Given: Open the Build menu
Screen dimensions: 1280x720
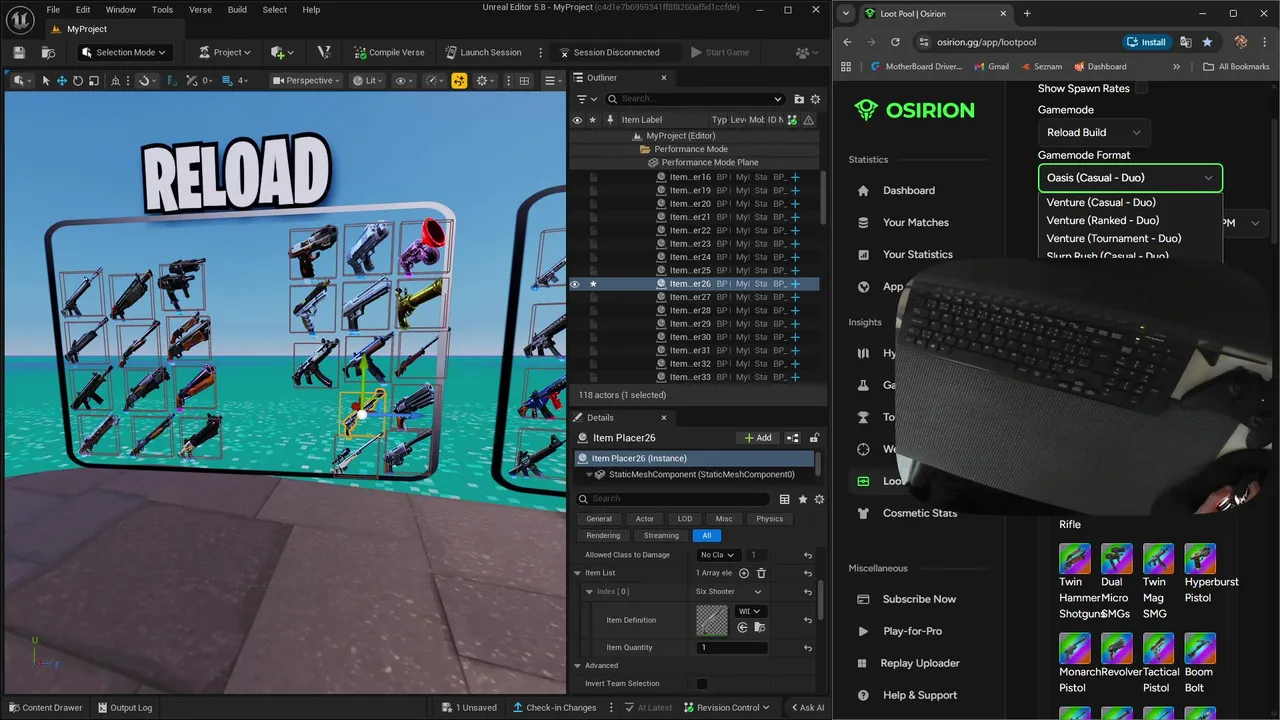Looking at the screenshot, I should [237, 10].
